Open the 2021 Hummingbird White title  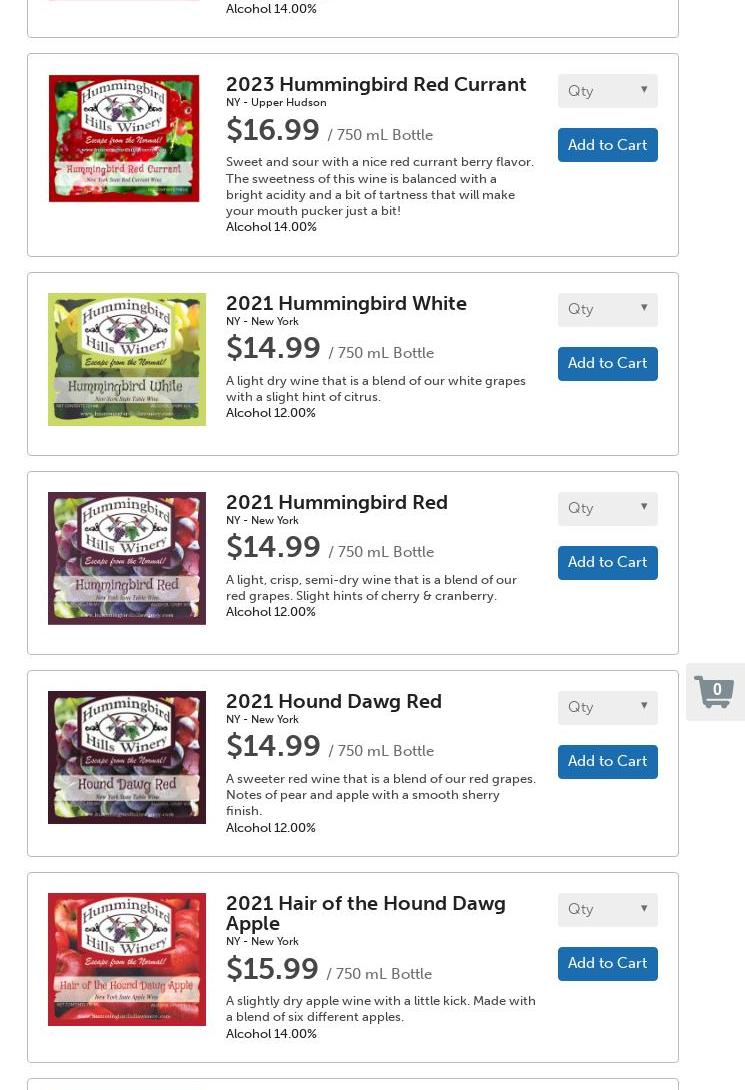pyautogui.click(x=346, y=303)
